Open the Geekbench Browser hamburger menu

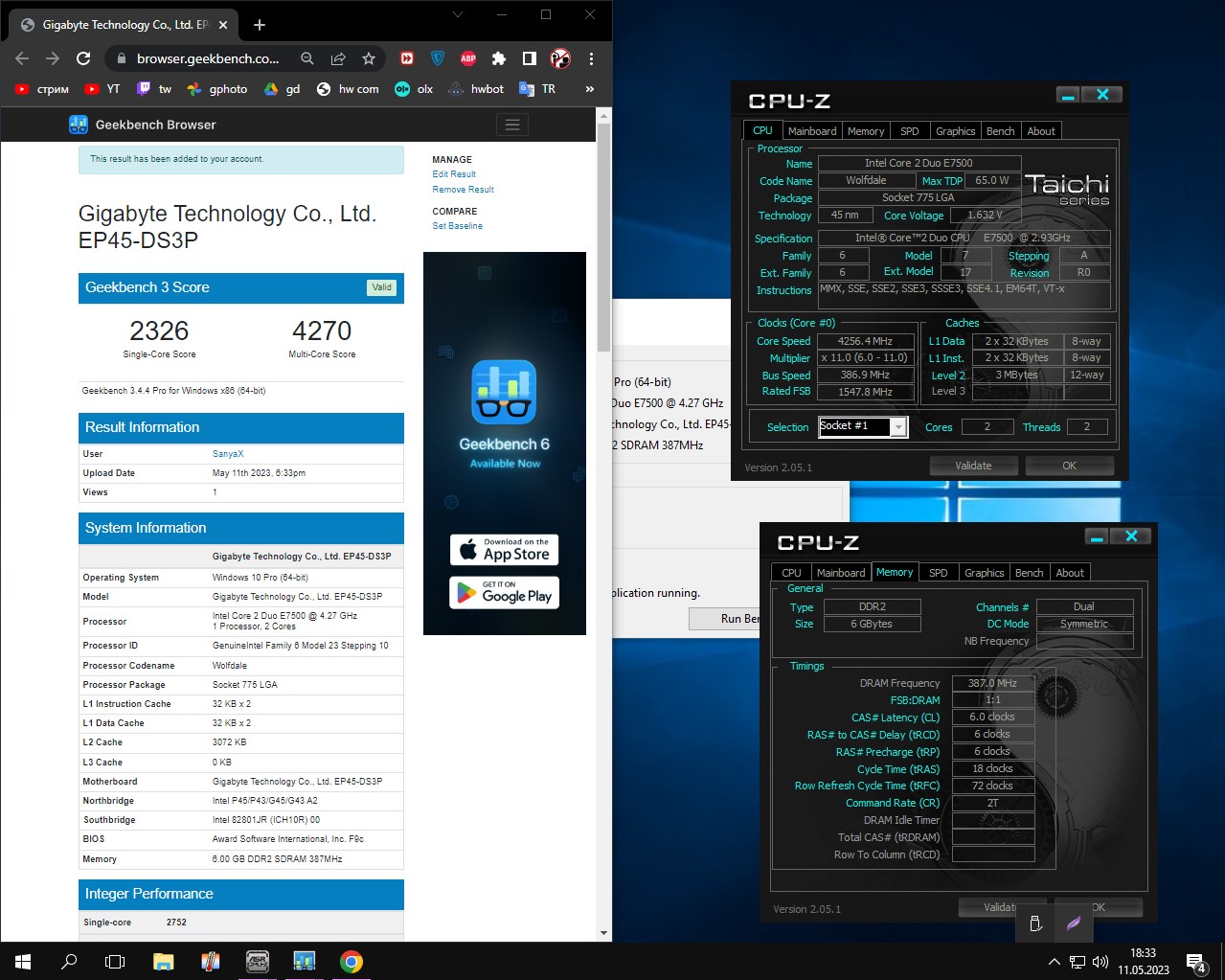(x=512, y=125)
